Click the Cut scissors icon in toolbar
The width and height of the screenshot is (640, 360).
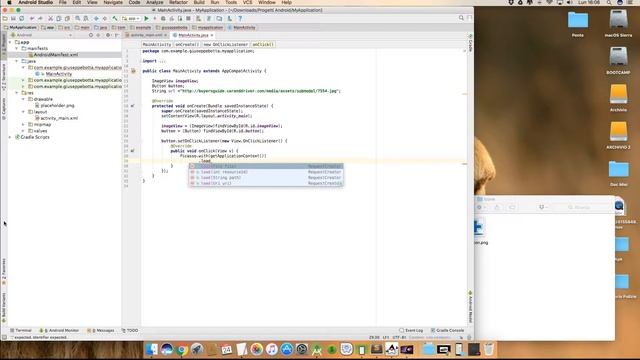point(51,18)
